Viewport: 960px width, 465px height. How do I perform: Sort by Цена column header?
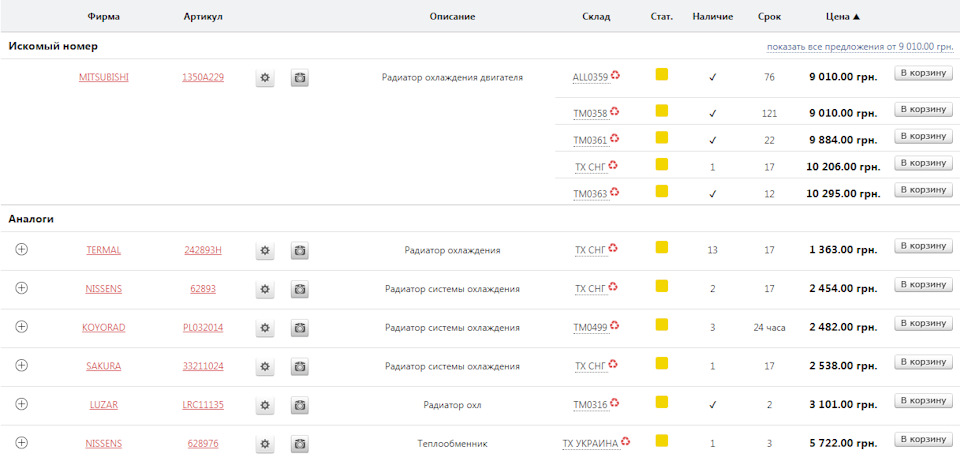tap(843, 17)
